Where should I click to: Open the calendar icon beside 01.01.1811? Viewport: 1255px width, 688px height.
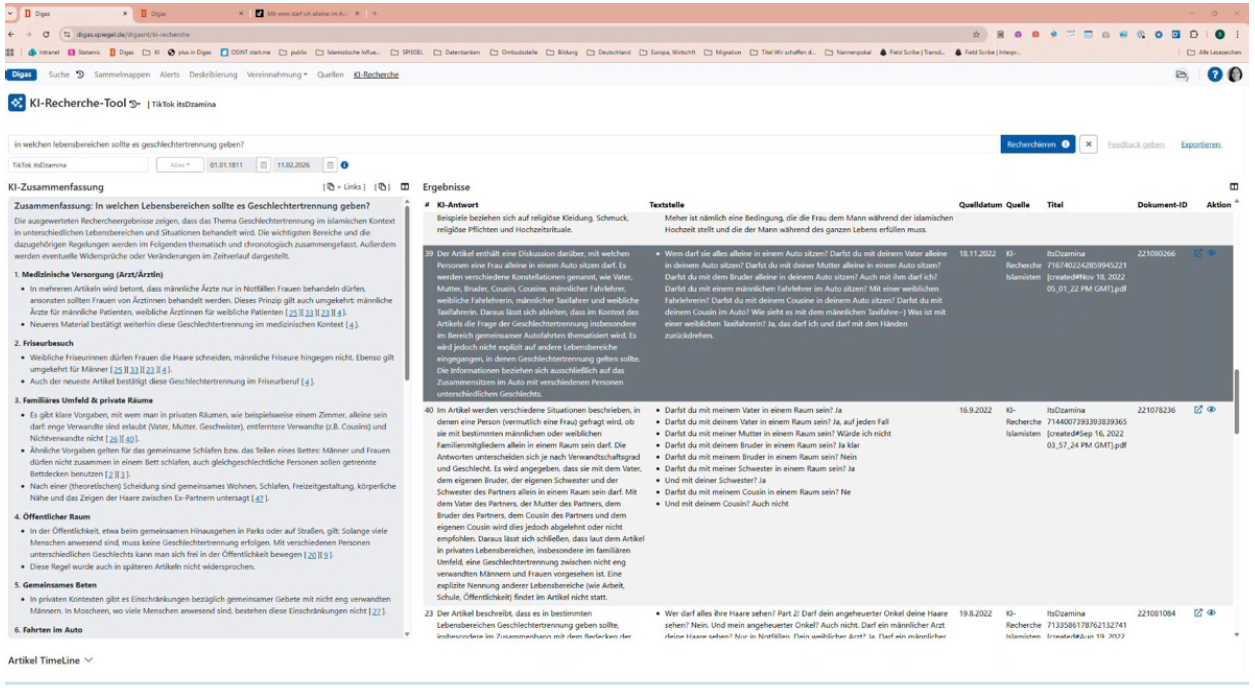point(263,164)
